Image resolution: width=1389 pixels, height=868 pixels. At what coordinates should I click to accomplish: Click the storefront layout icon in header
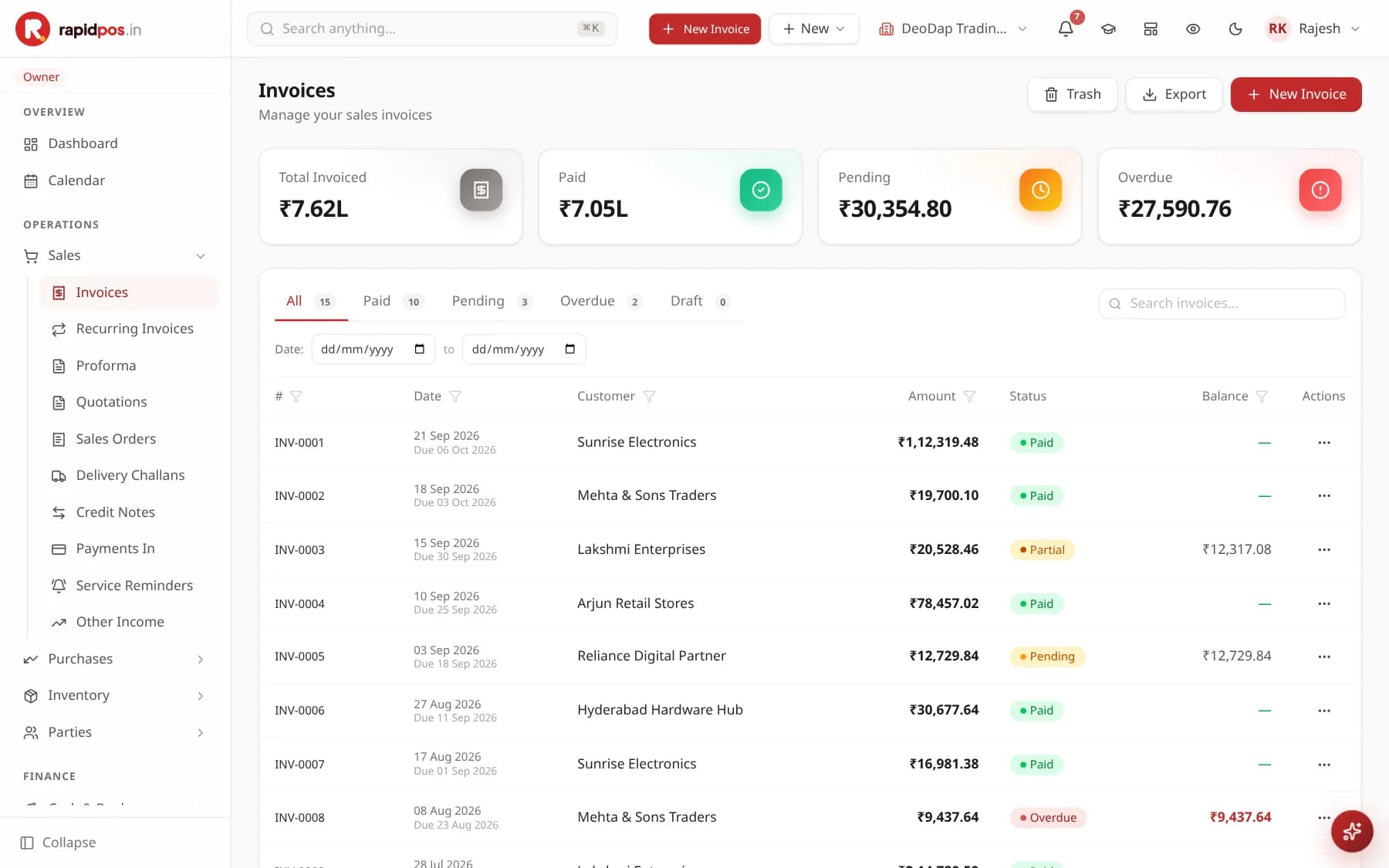point(1151,29)
